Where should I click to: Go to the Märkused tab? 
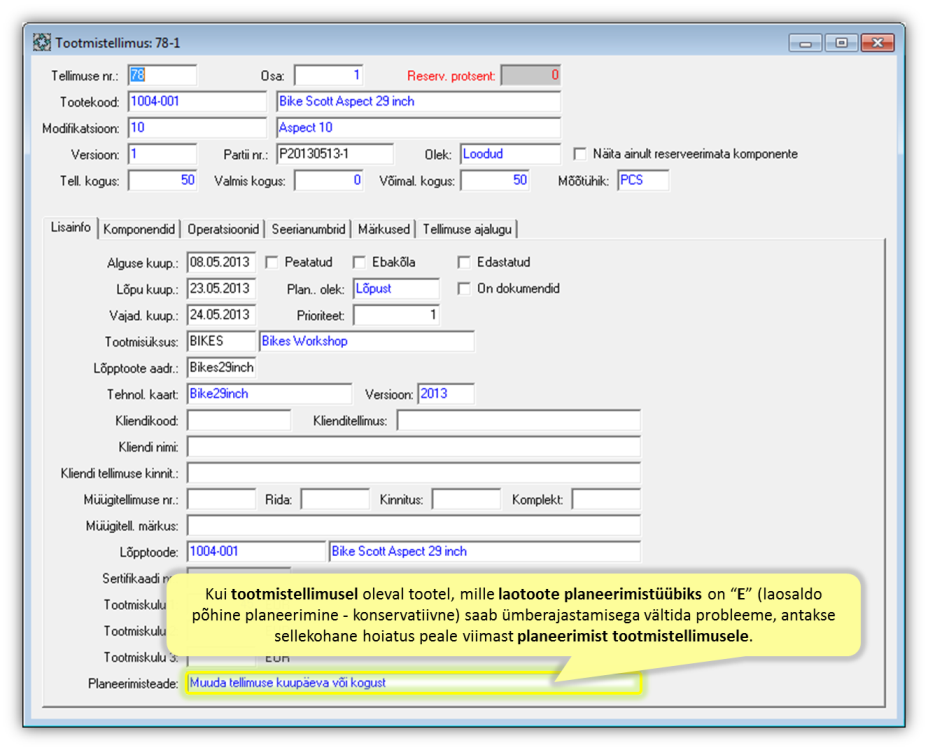(384, 229)
